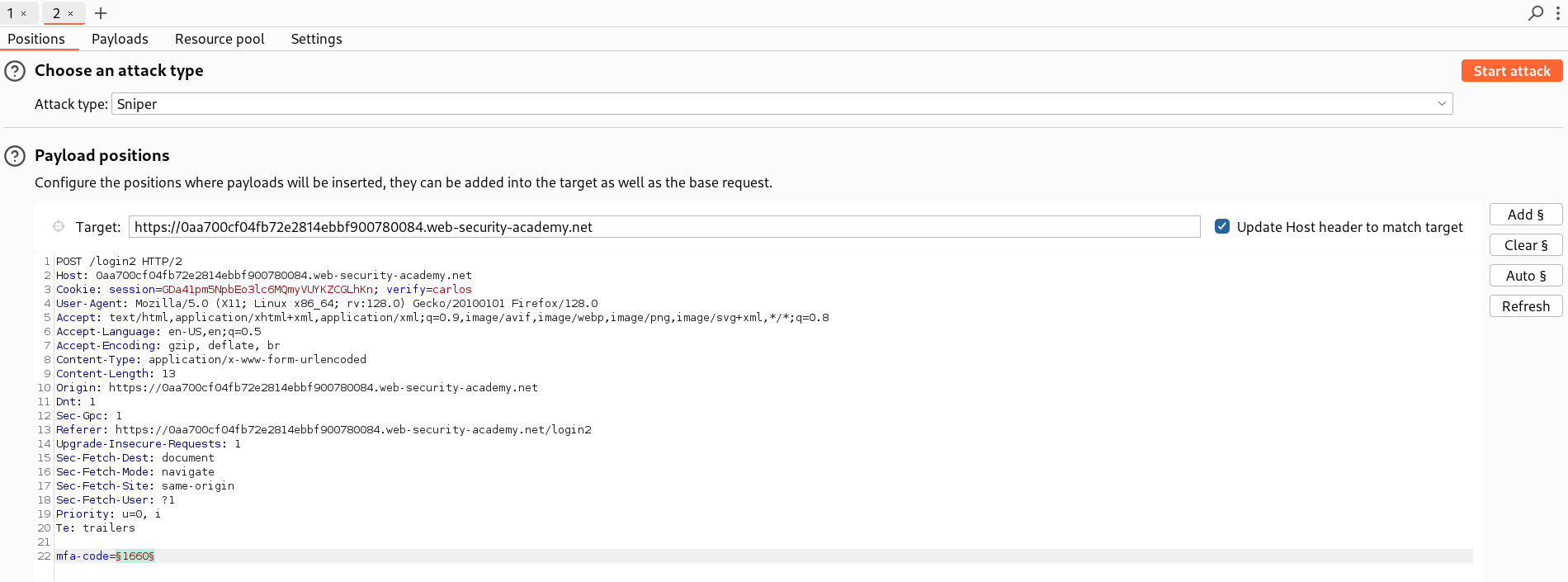Viewport: 1568px width, 582px height.
Task: Close Intruder tab 1
Action: 24,14
